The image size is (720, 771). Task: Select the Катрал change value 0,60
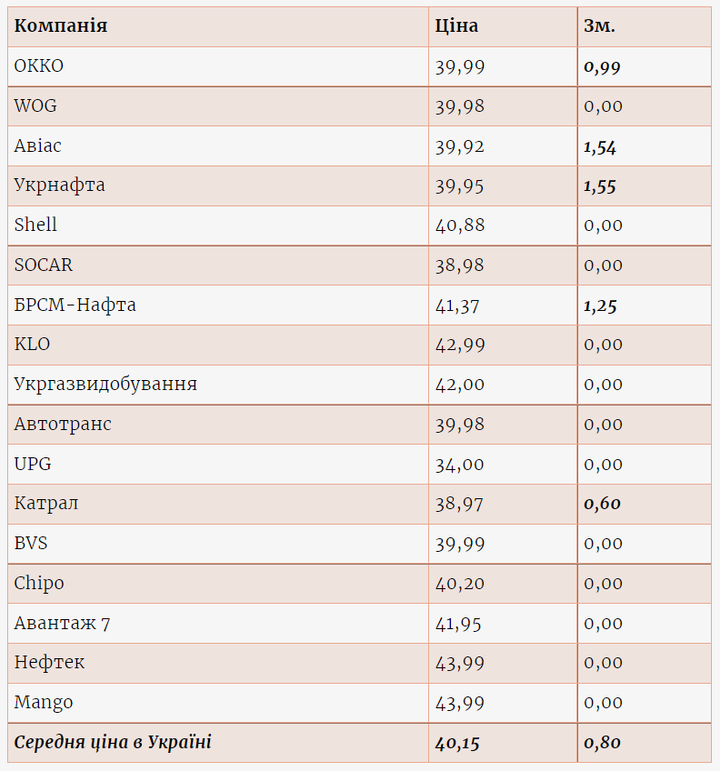[602, 504]
